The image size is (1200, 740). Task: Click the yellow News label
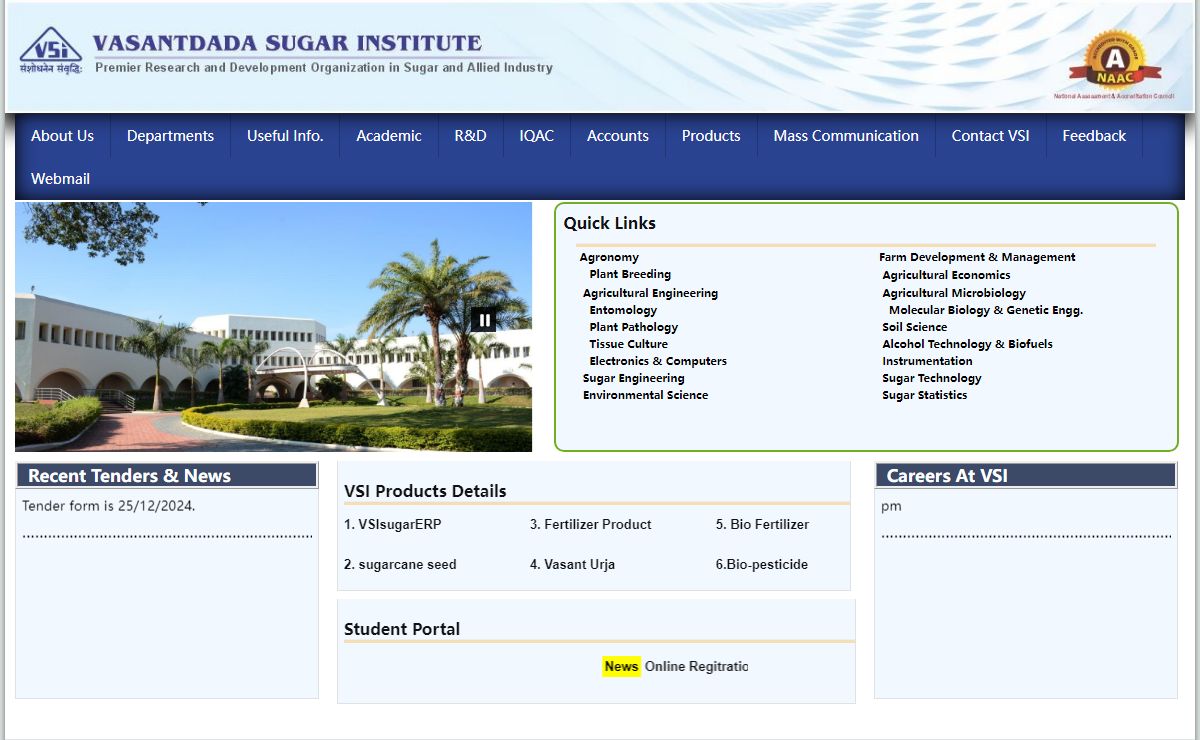(621, 666)
